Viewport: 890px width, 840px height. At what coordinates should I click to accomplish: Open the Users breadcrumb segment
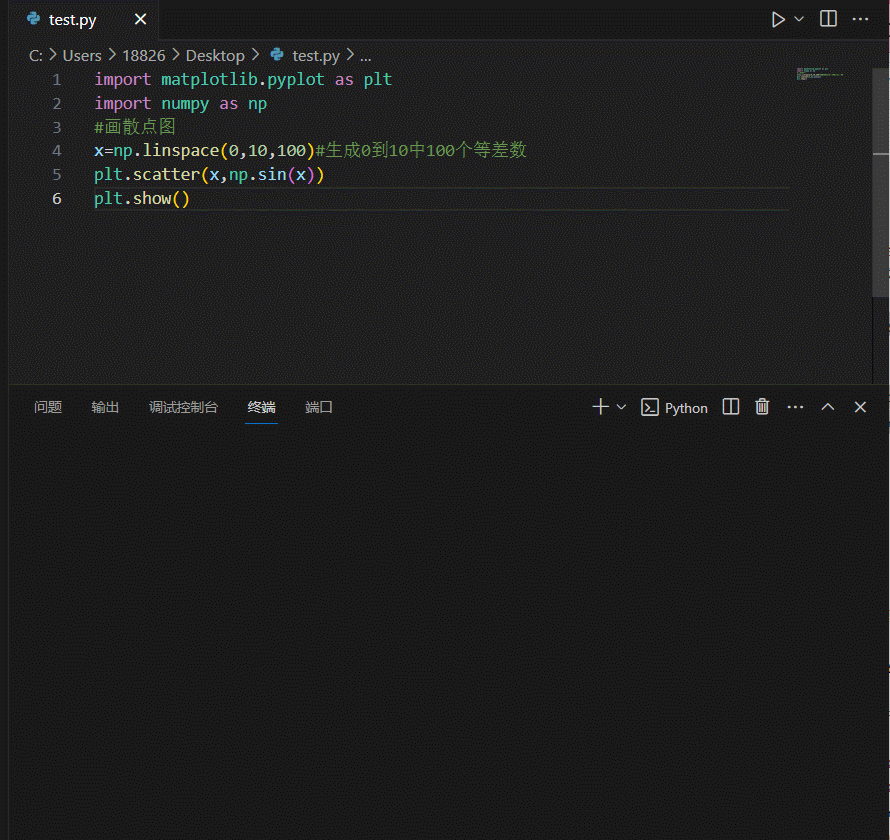[82, 56]
